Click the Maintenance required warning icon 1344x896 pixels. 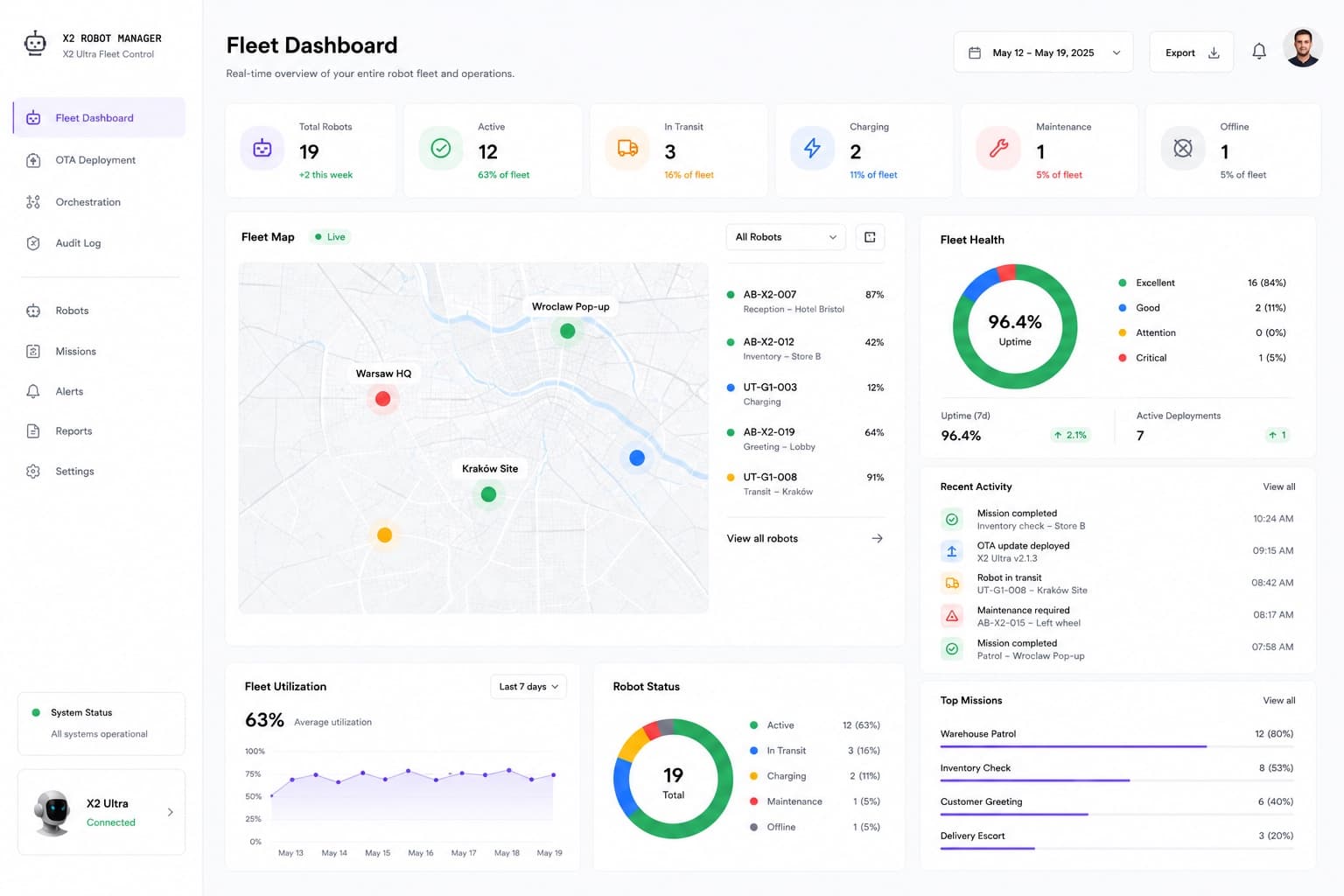[952, 616]
